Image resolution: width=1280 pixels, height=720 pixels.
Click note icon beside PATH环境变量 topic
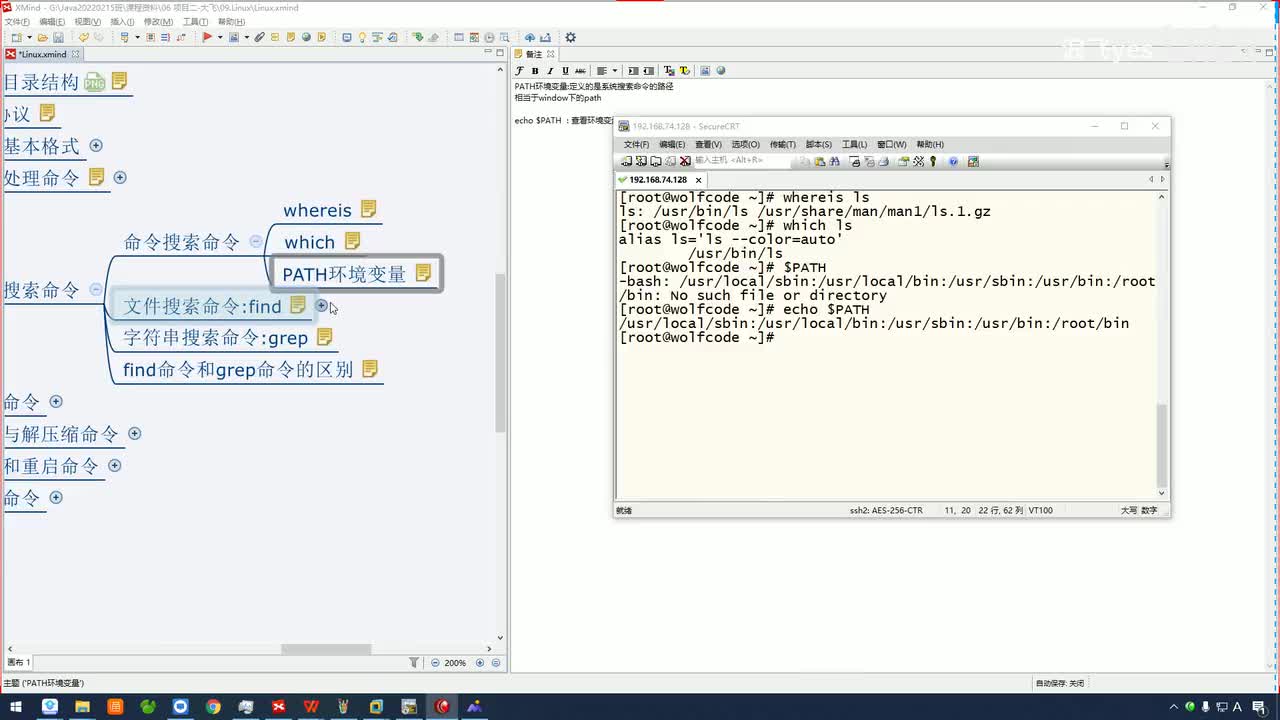click(423, 273)
